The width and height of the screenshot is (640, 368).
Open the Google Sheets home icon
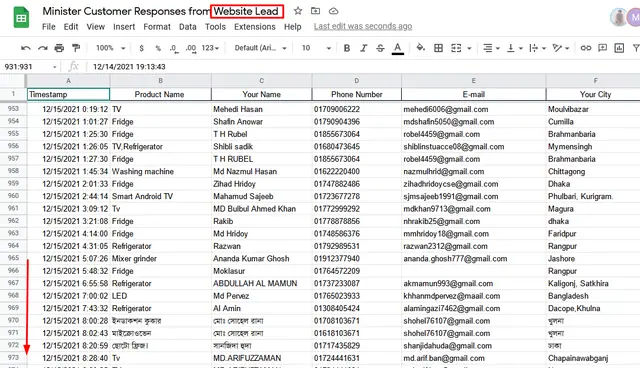pyautogui.click(x=21, y=18)
